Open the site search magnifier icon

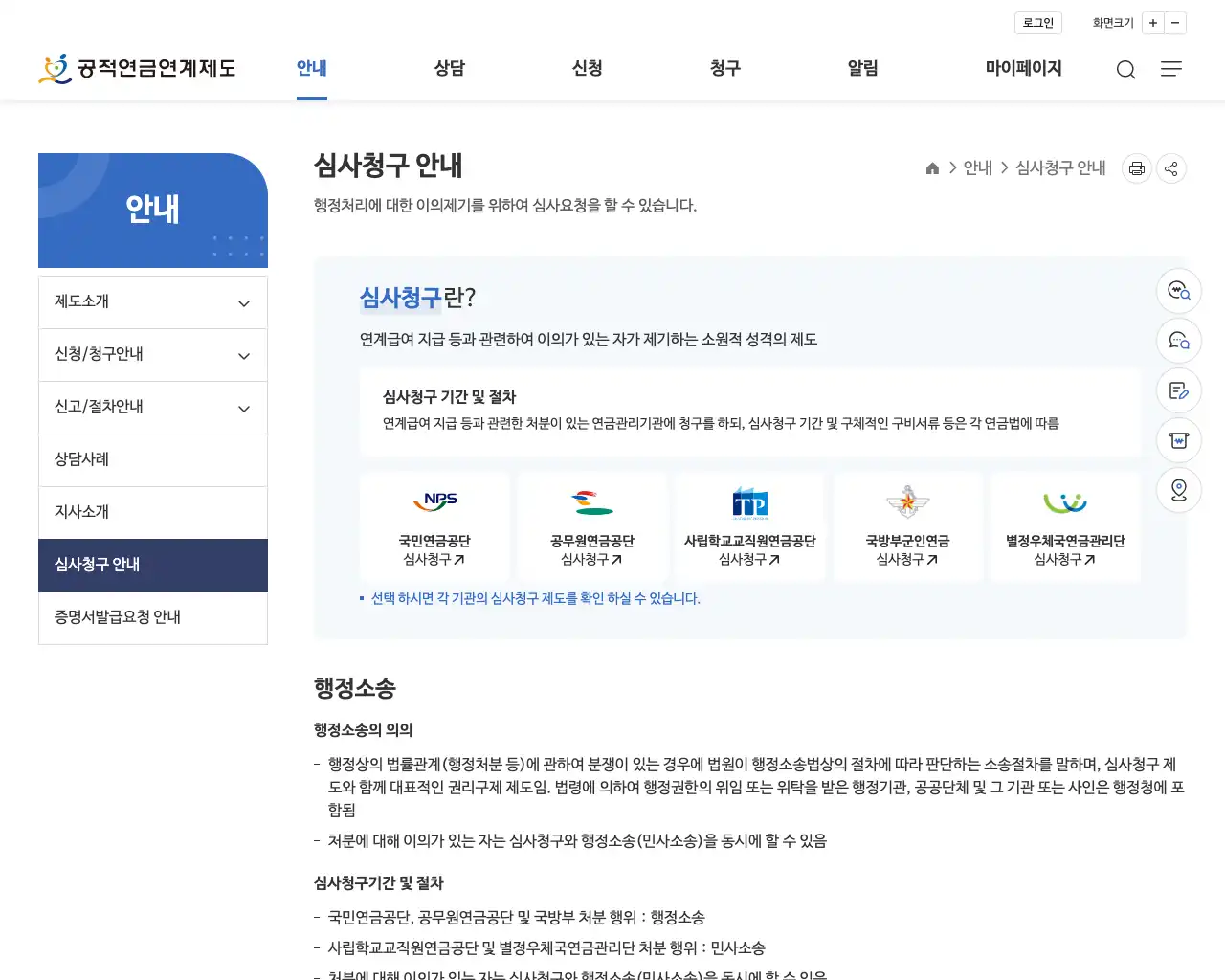[1125, 69]
